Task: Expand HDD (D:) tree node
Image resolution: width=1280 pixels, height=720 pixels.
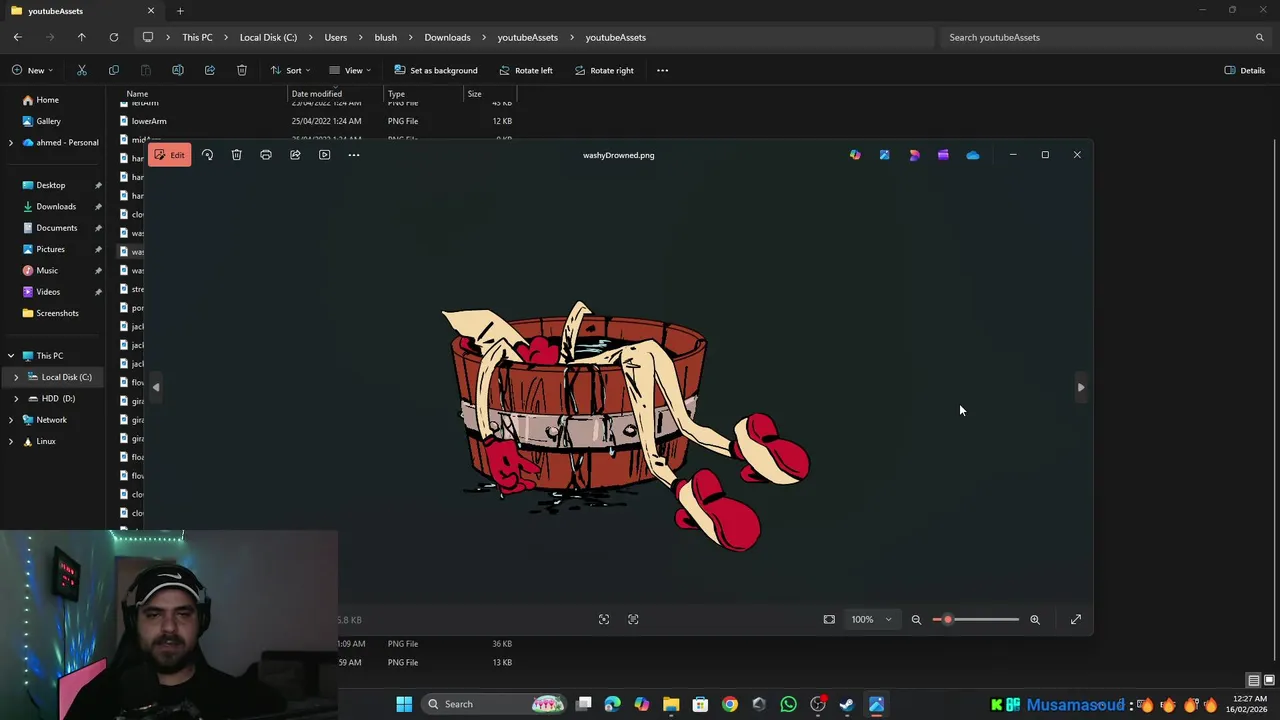Action: (x=16, y=398)
